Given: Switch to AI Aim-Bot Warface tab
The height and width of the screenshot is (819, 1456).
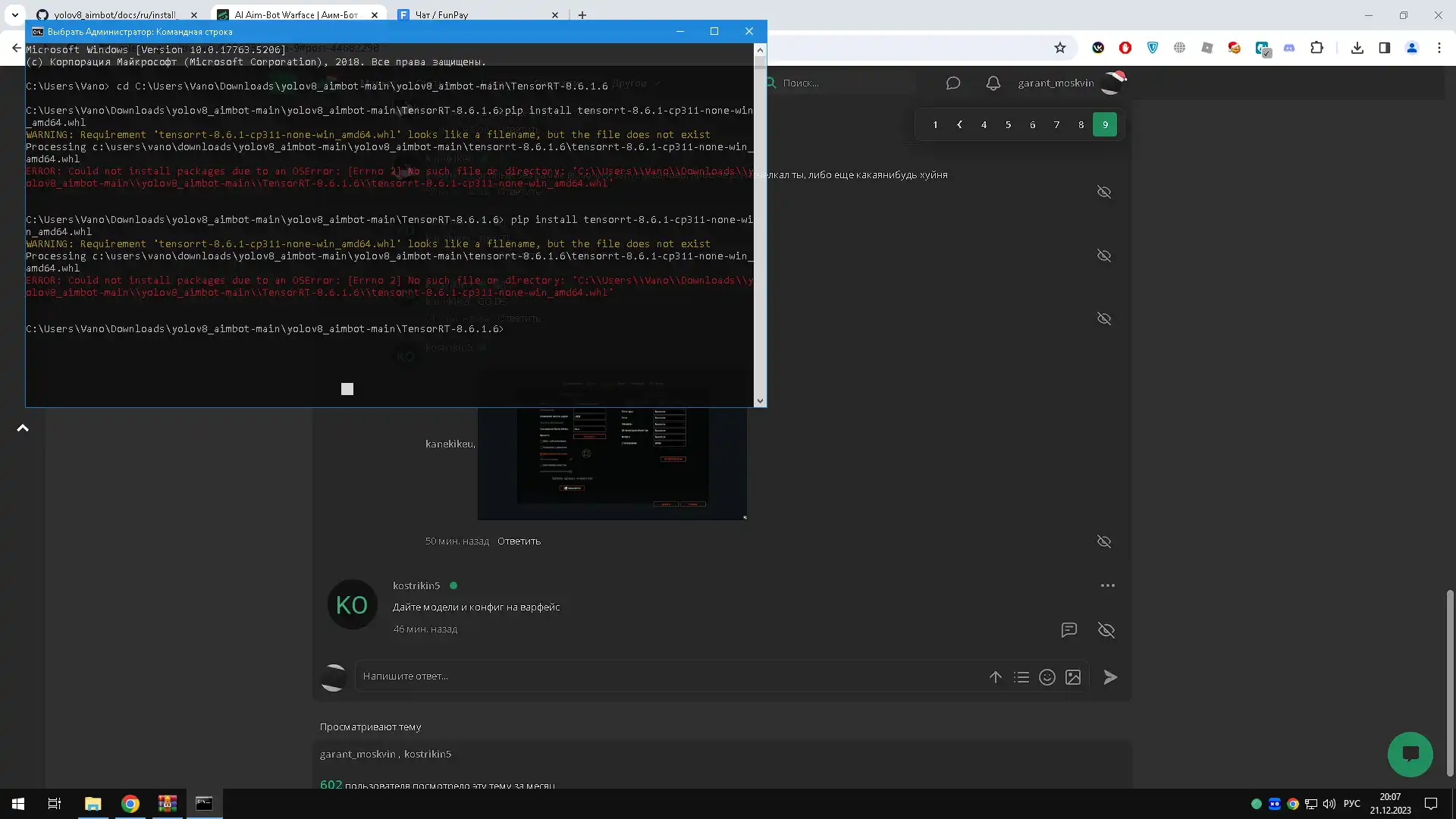Looking at the screenshot, I should pyautogui.click(x=296, y=14).
